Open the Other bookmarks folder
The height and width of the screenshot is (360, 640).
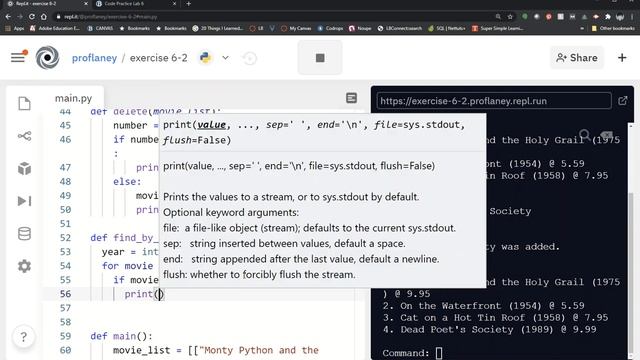[613, 28]
